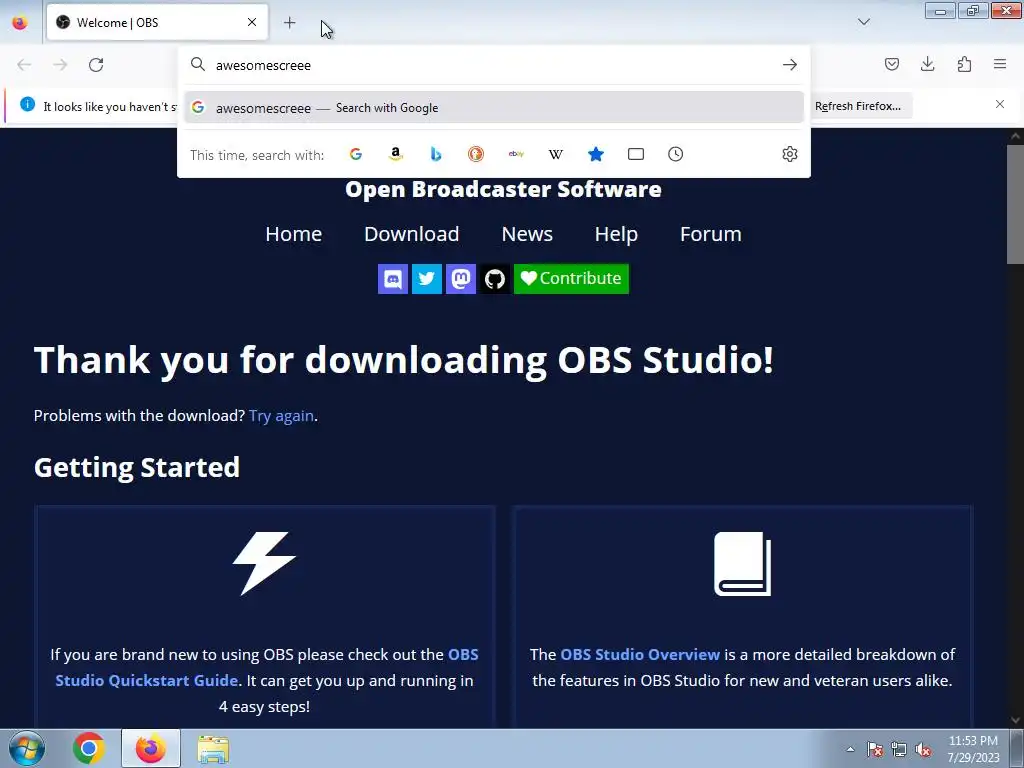
Task: Open the OBS Discord icon
Action: tap(393, 279)
